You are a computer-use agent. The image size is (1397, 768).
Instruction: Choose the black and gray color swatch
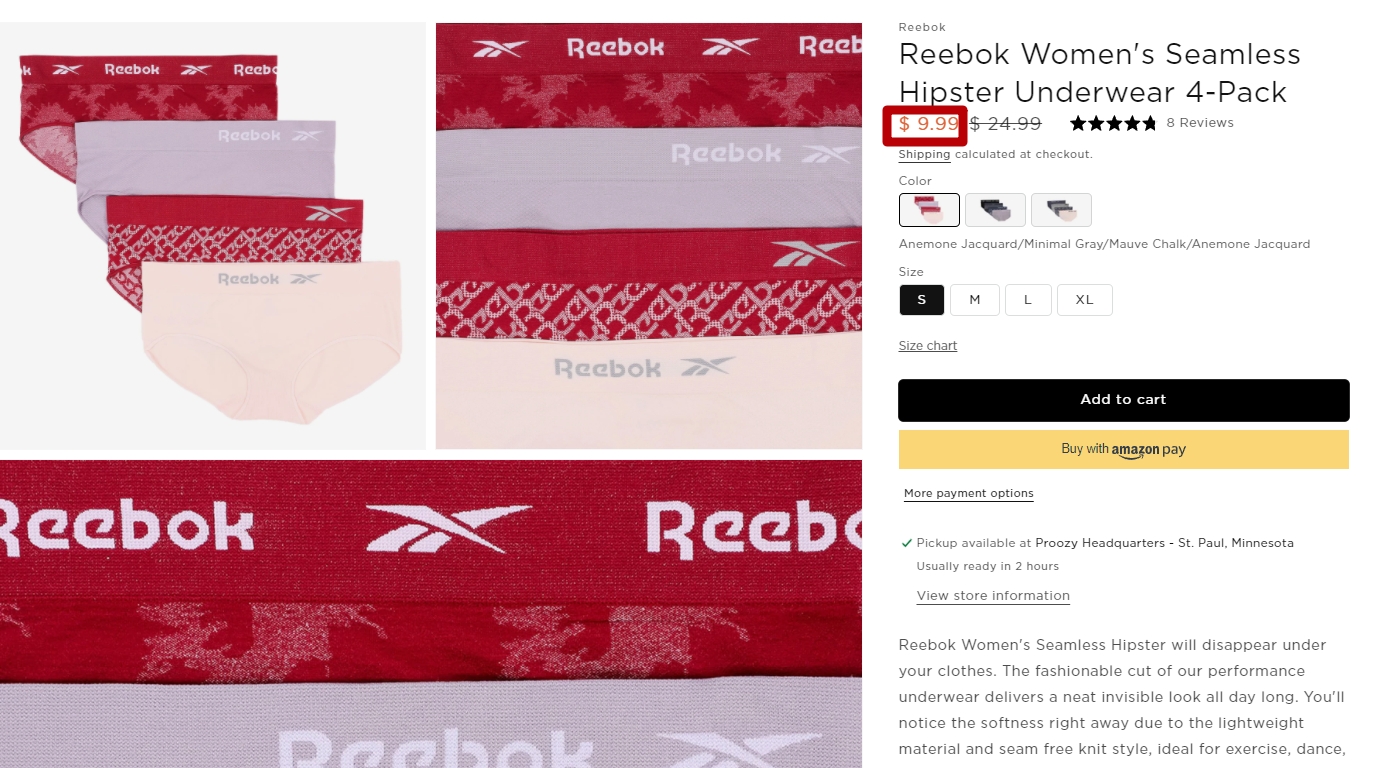pyautogui.click(x=995, y=210)
